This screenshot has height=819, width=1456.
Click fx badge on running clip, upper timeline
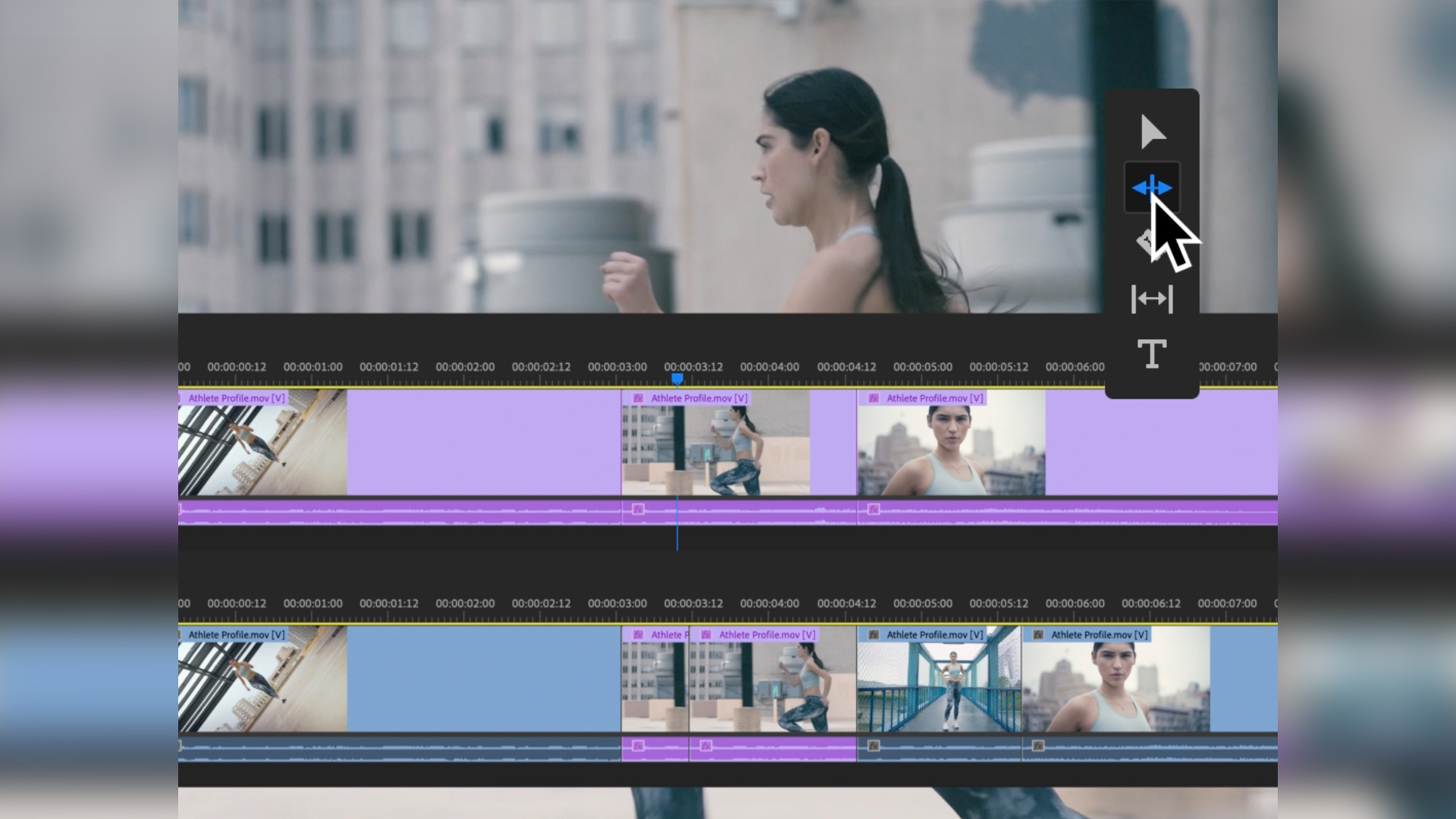point(638,398)
